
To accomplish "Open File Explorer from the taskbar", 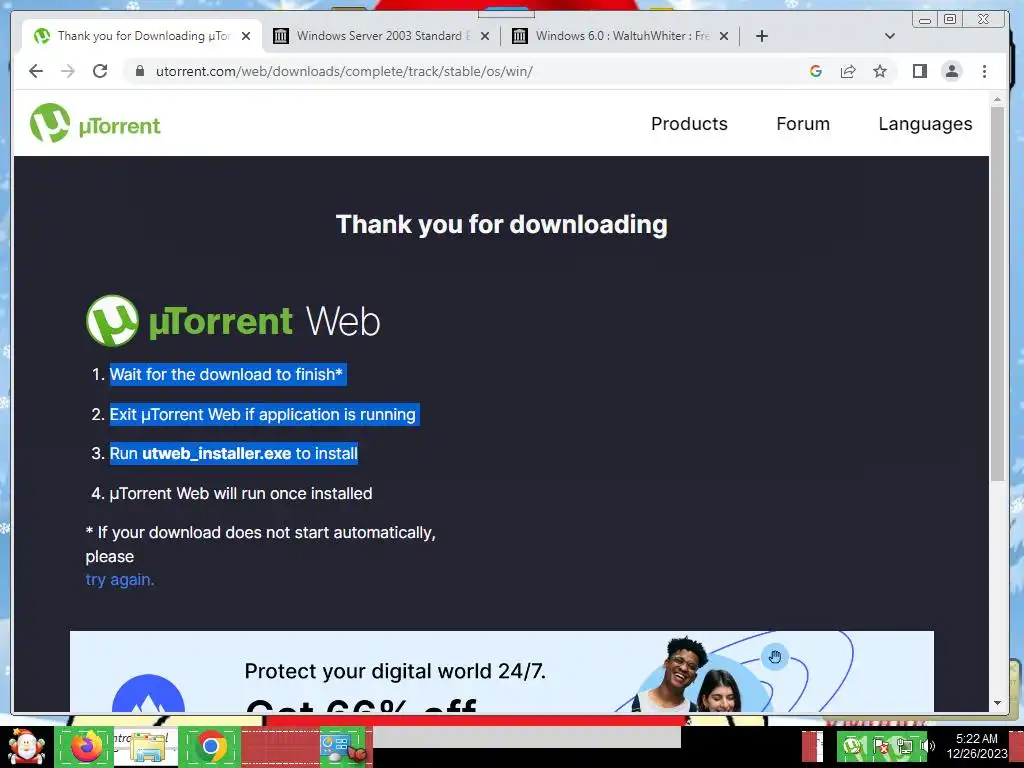I will [146, 746].
